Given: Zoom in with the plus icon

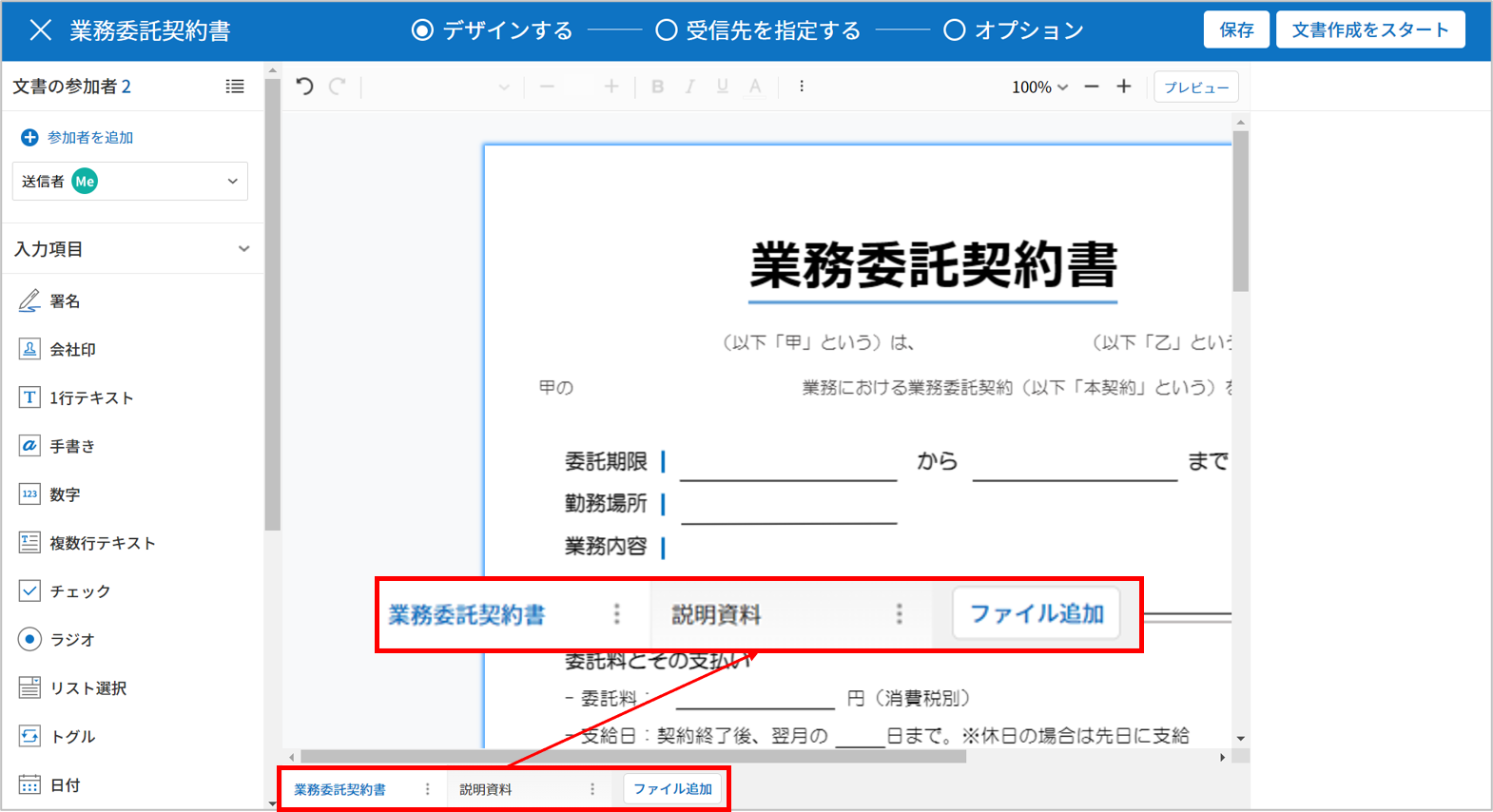Looking at the screenshot, I should (x=1124, y=87).
